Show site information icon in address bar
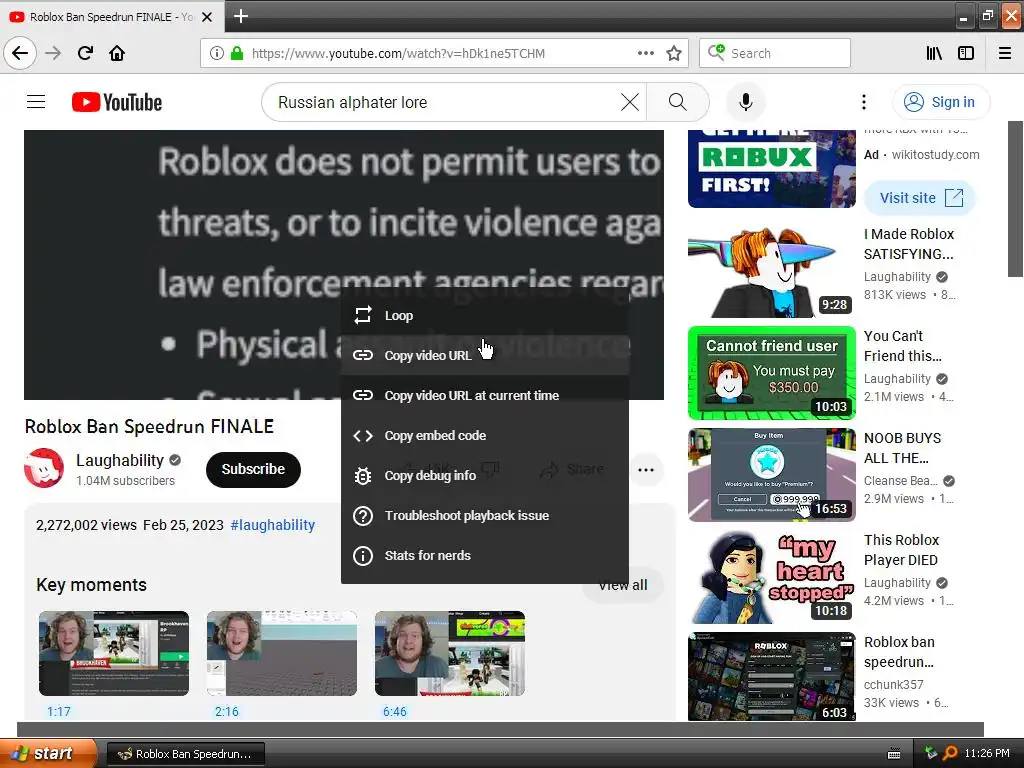Viewport: 1024px width, 768px height. click(217, 53)
